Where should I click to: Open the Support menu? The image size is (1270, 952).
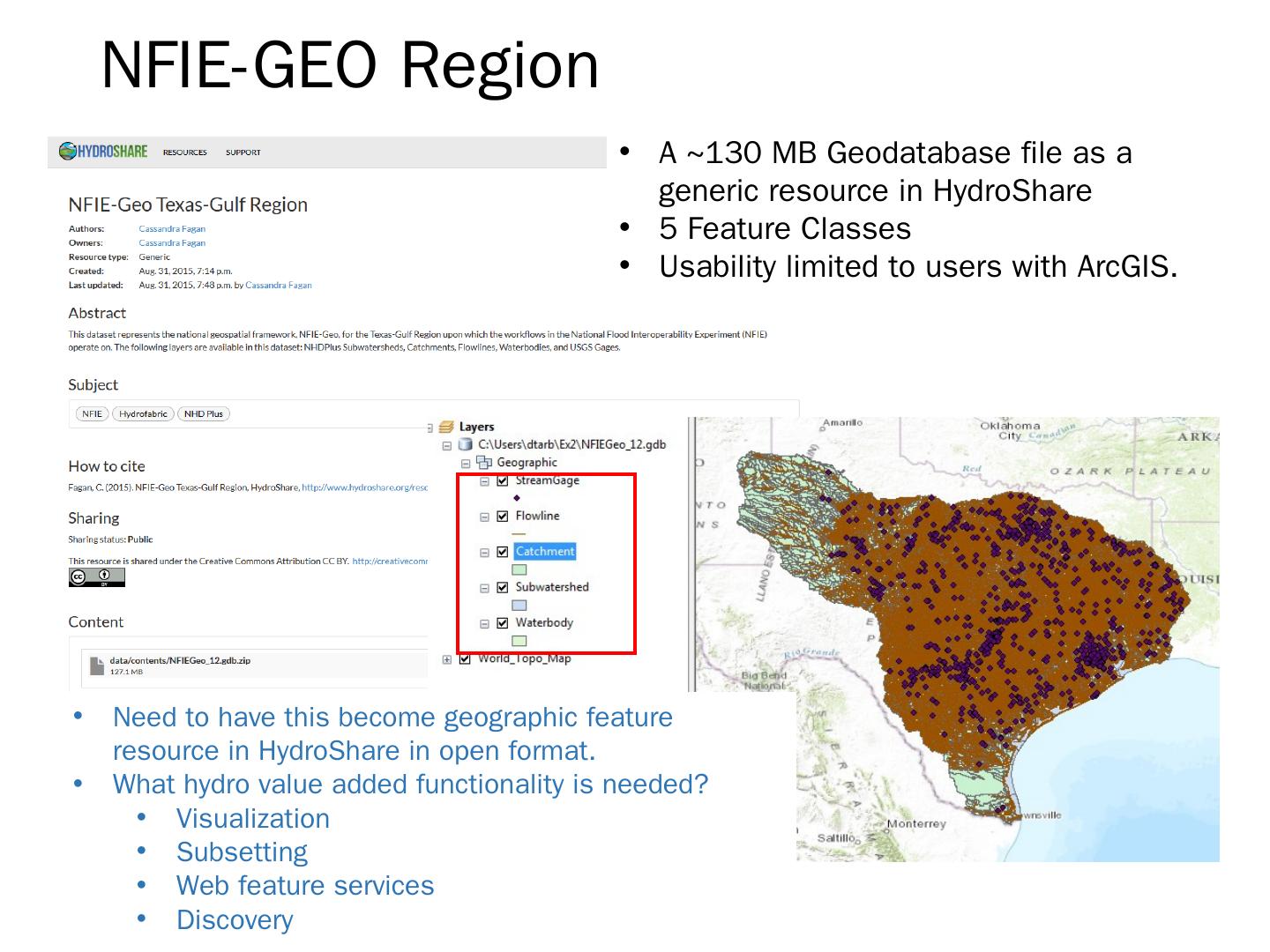tap(243, 152)
